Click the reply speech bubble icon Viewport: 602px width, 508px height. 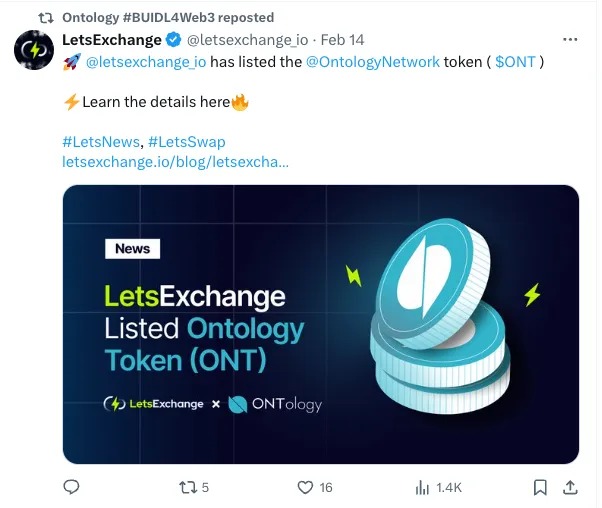(71, 487)
